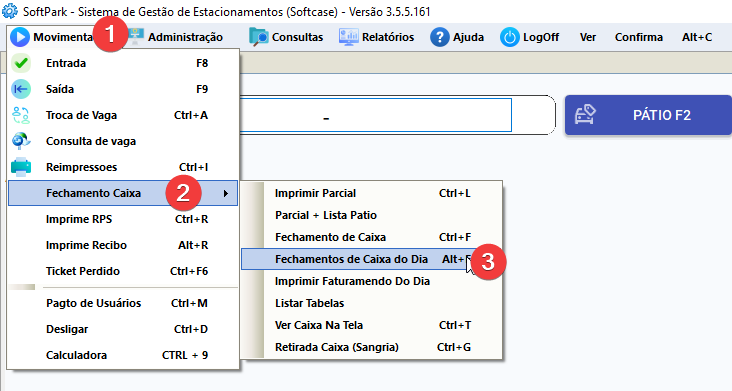Screen dimensions: 732x391
Task: Choose Pagto de Usuários menu entry
Action: 123,303
